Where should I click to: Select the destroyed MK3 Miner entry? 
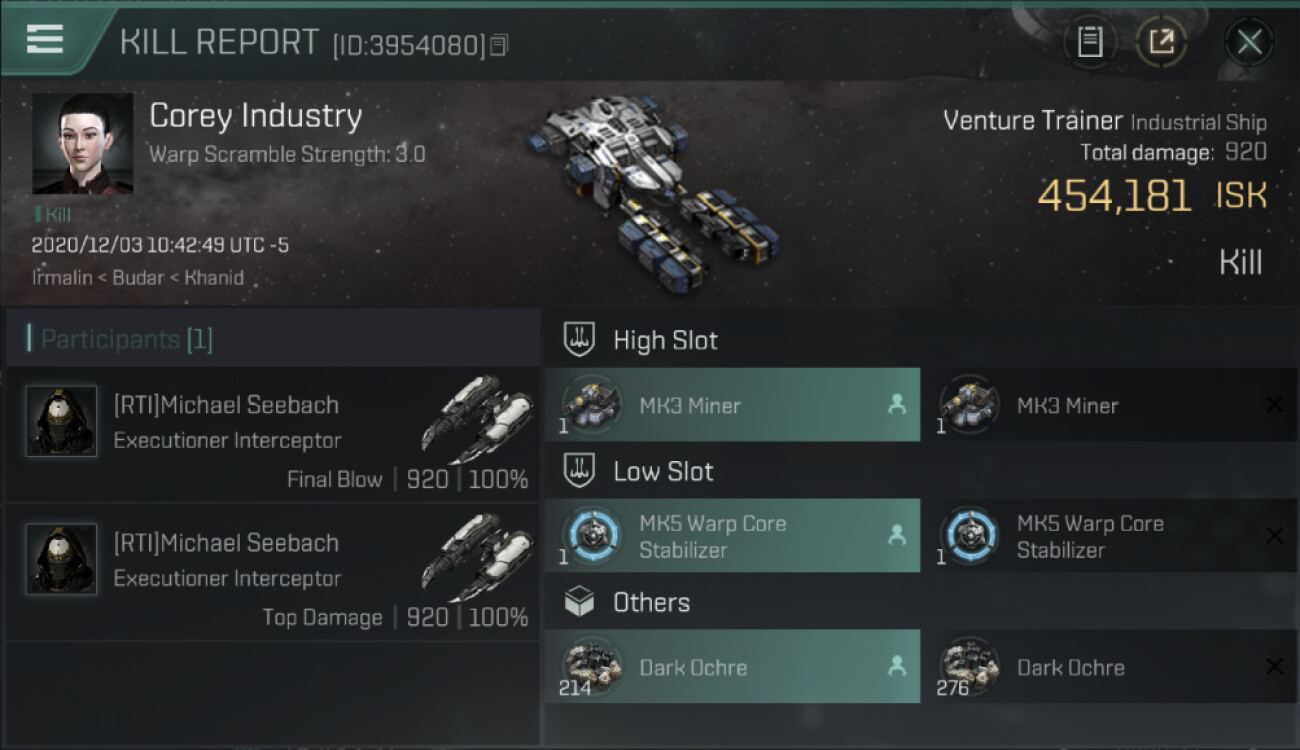[1108, 405]
